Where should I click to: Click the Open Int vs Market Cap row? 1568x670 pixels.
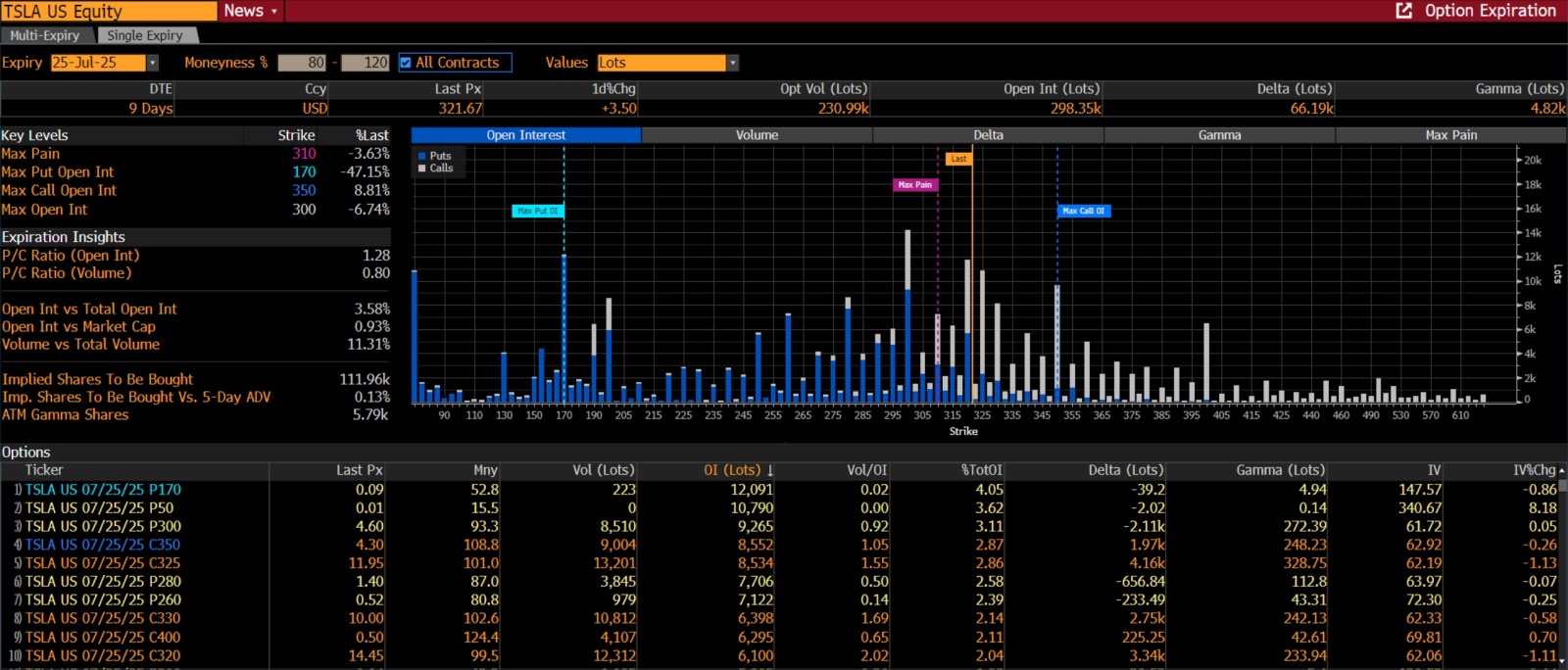tap(196, 326)
